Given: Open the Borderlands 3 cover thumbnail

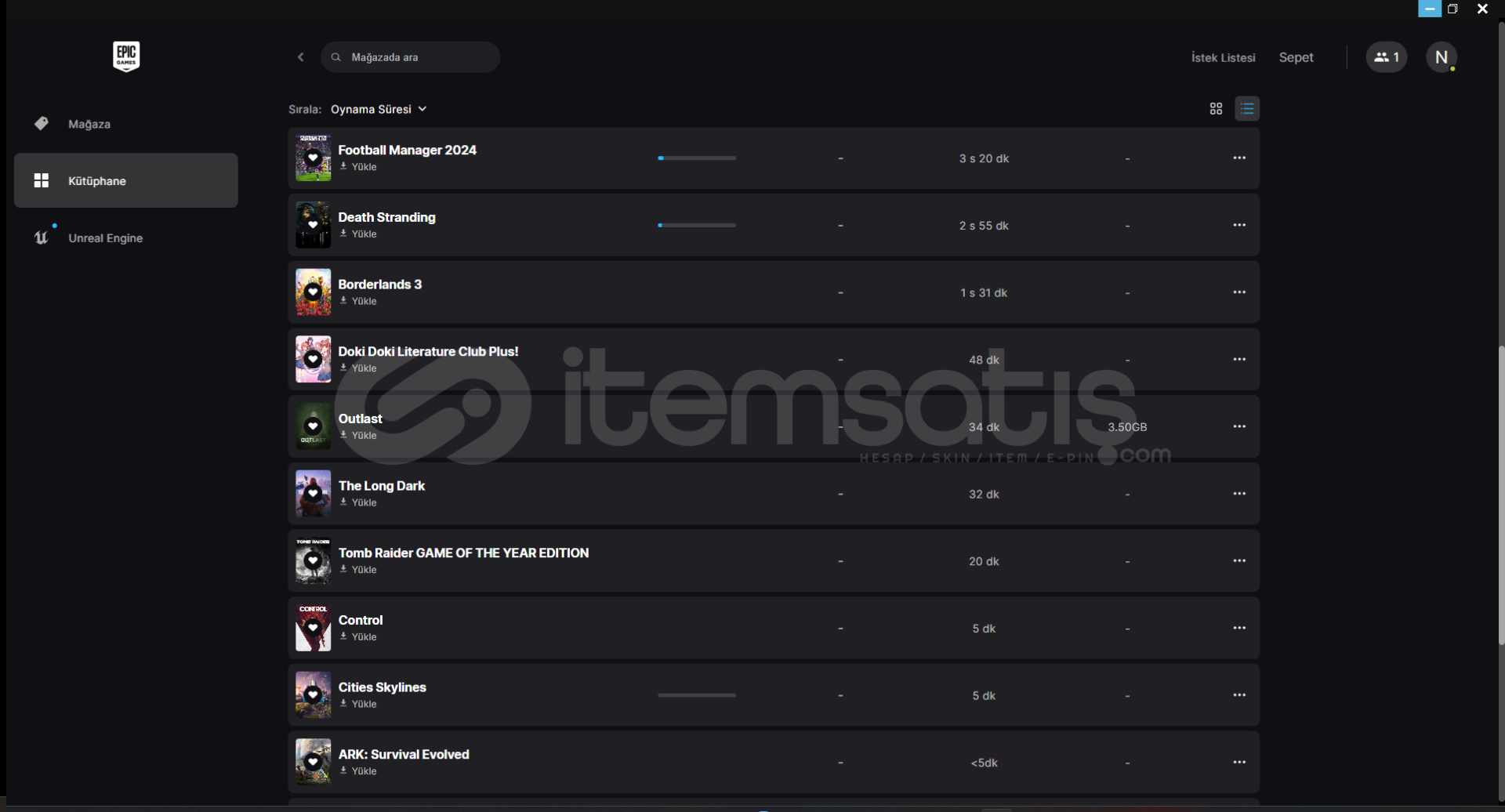Looking at the screenshot, I should click(313, 292).
